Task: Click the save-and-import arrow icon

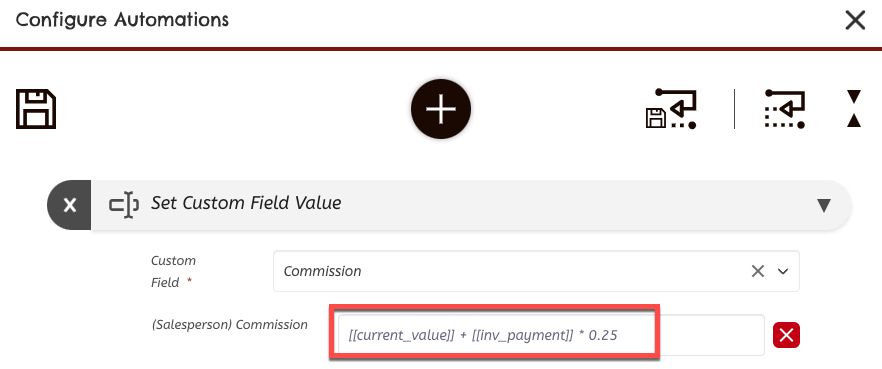Action: (671, 109)
